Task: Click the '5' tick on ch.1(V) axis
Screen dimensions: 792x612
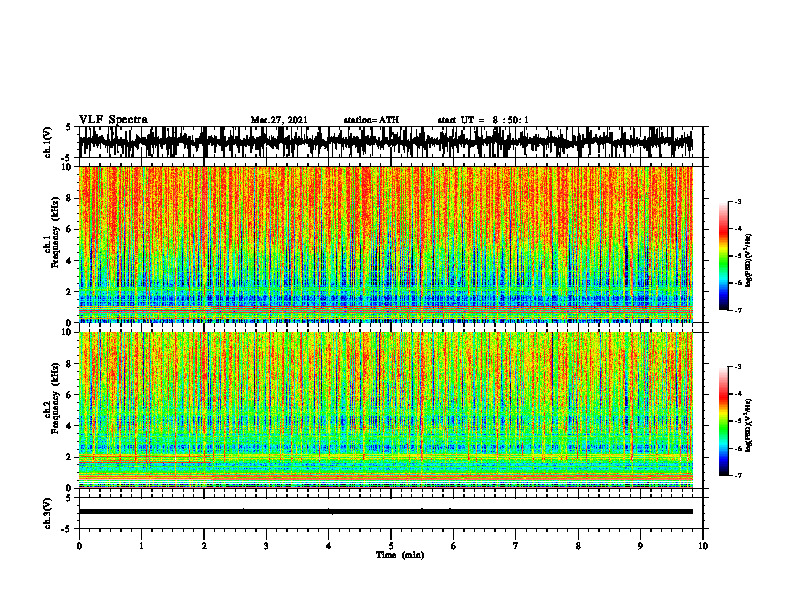Action: [x=68, y=127]
